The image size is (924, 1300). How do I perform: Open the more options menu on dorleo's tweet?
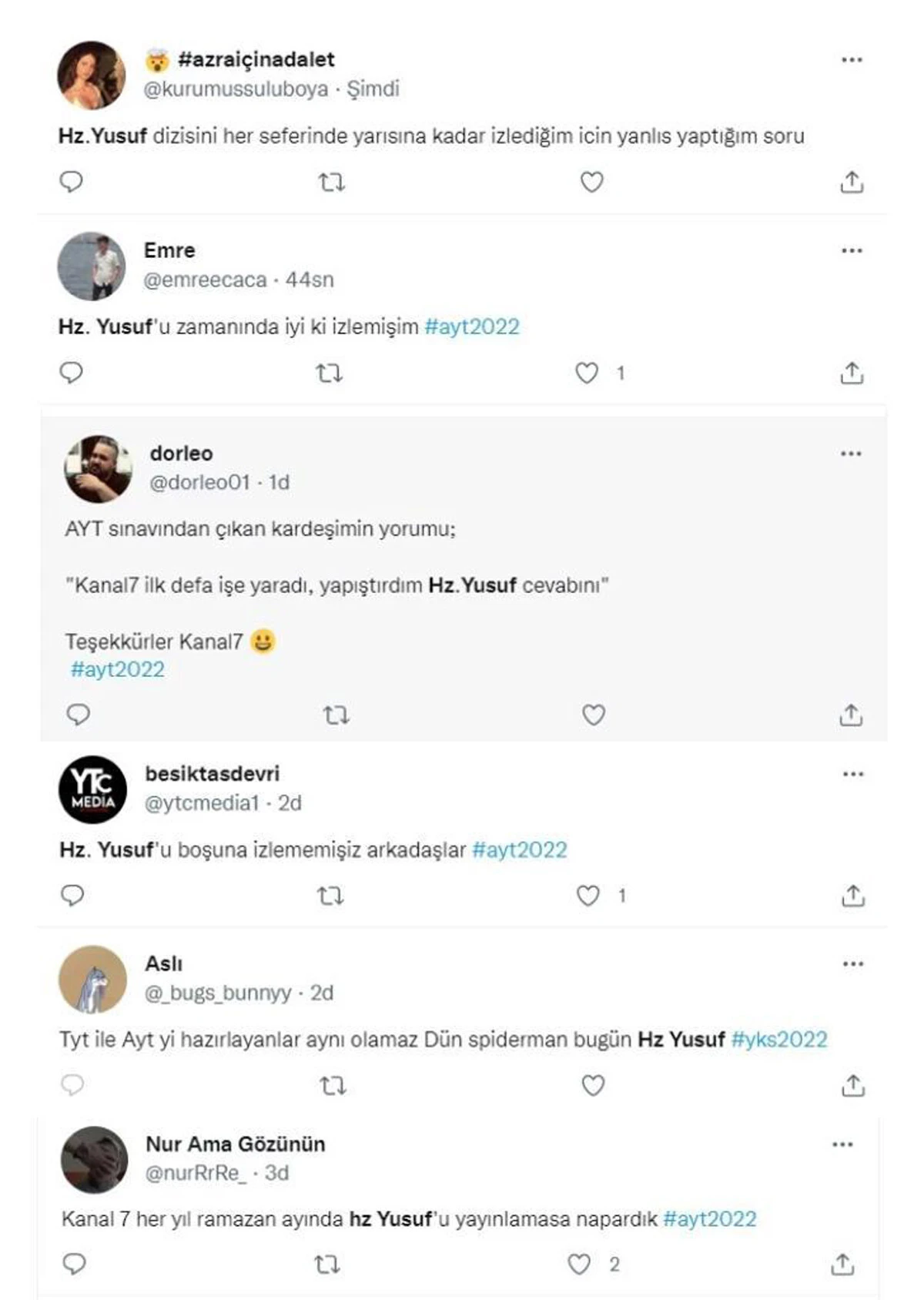852,454
